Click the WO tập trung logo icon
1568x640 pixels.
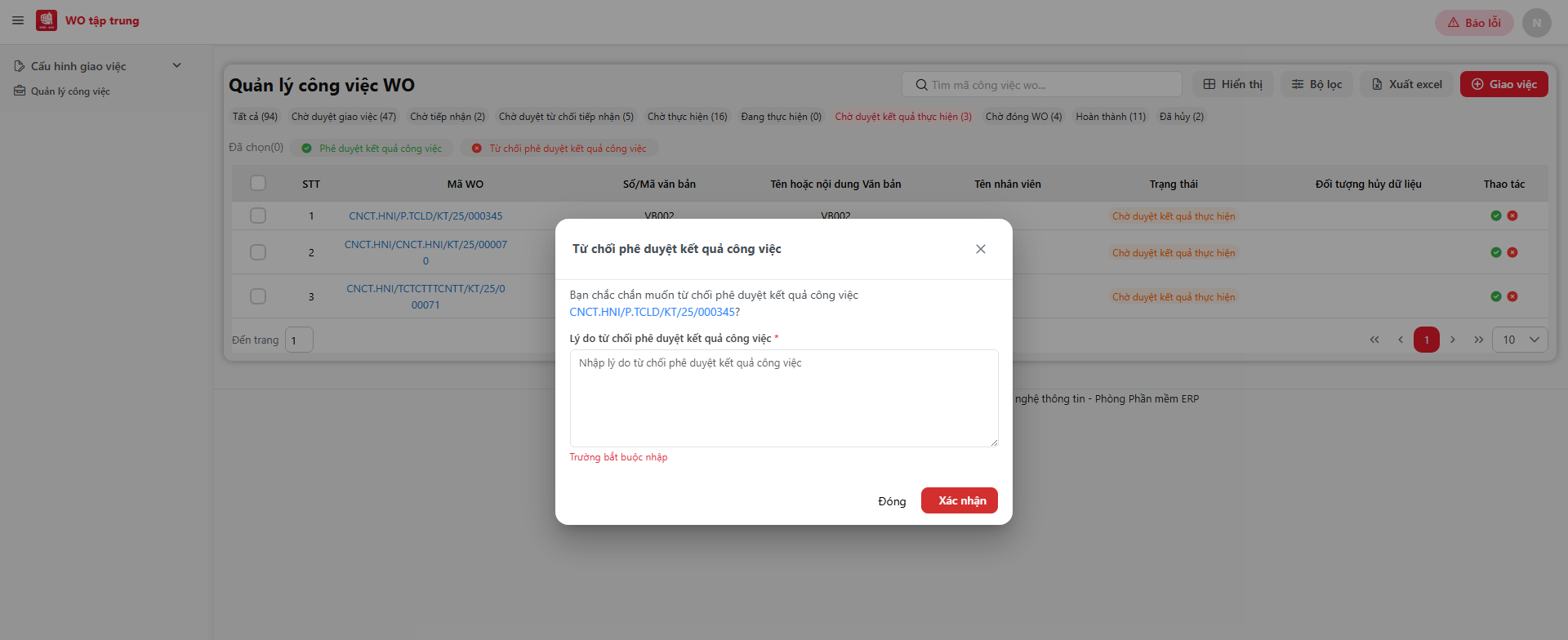47,20
